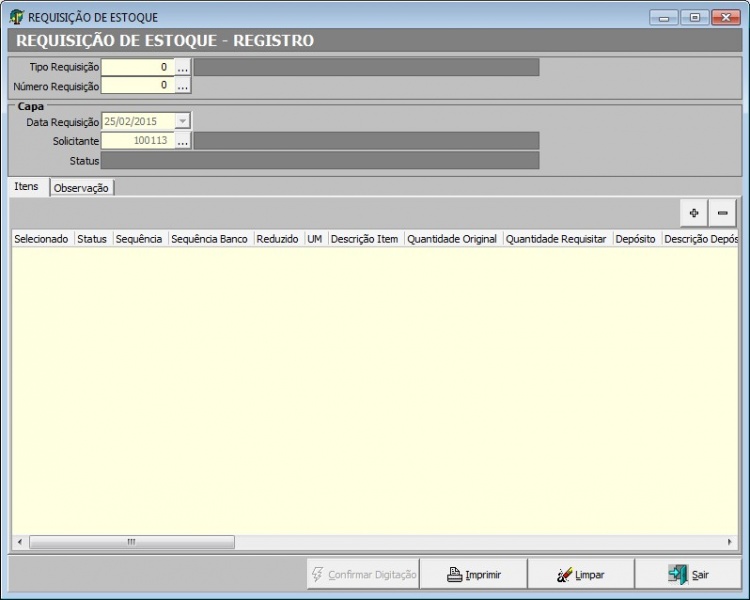This screenshot has width=750, height=600.
Task: Open Número Requisição lookup ellipsis button
Action: (183, 86)
